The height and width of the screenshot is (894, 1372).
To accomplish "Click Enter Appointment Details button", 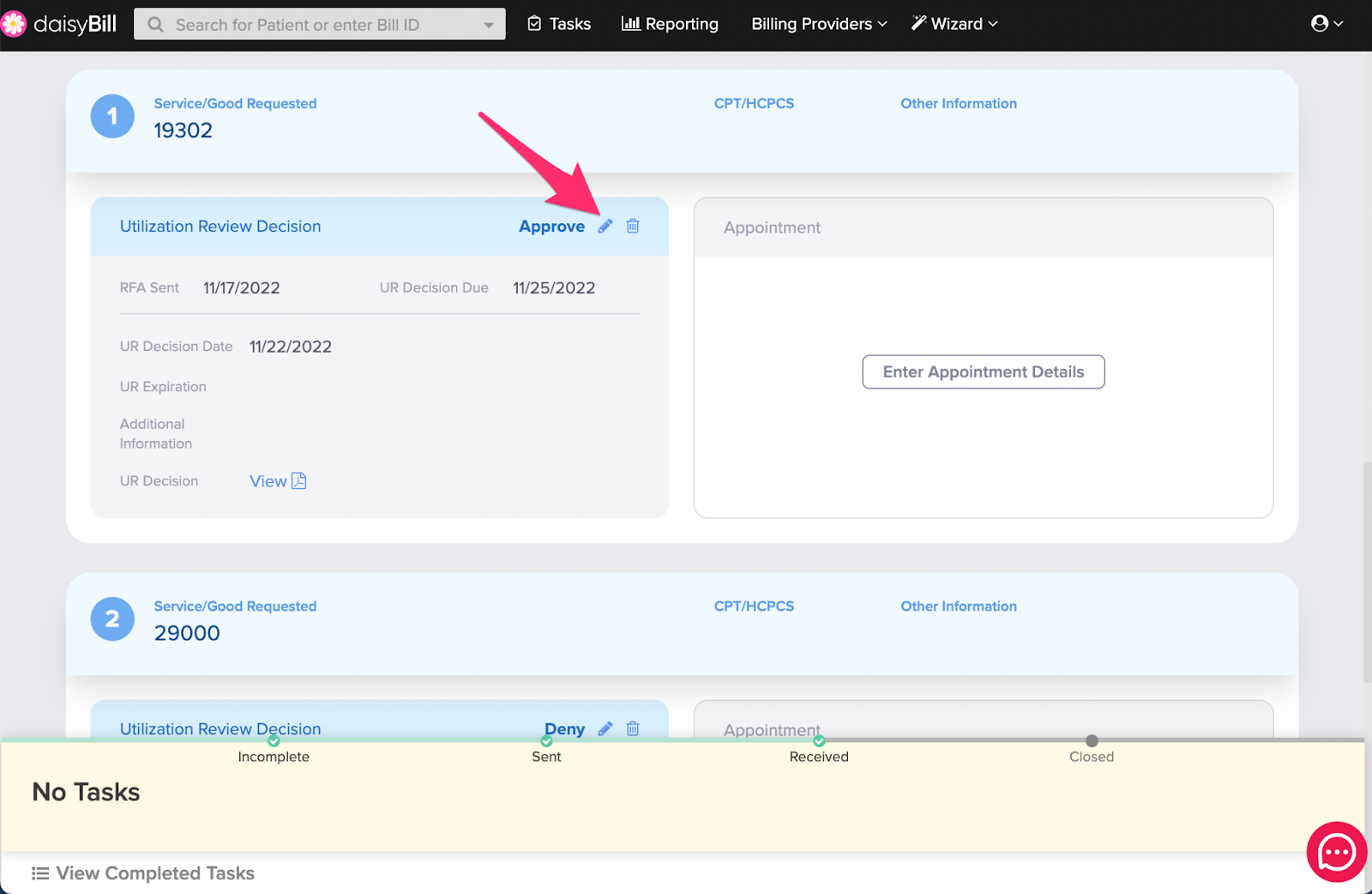I will (984, 371).
